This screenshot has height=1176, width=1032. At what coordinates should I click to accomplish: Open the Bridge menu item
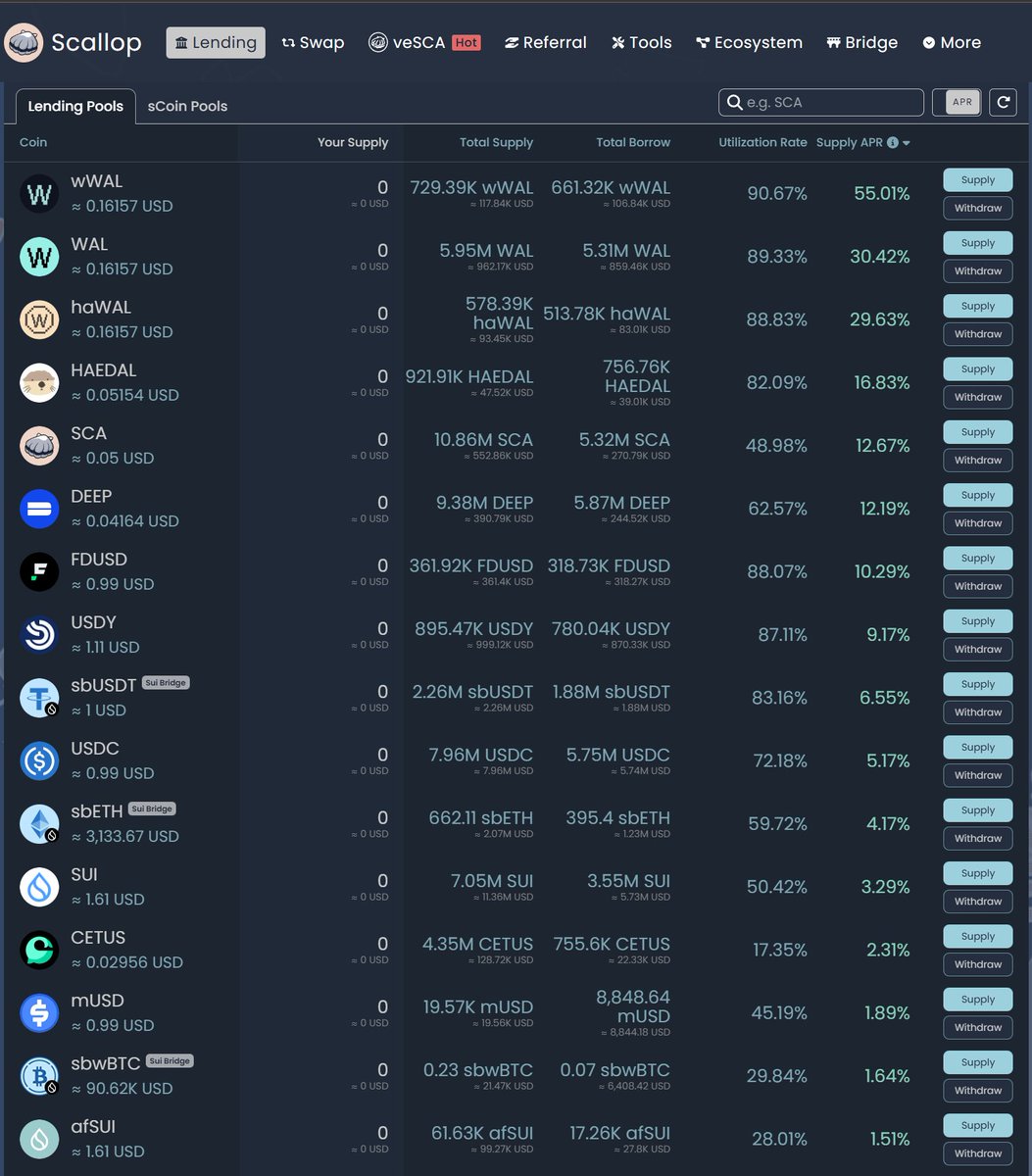(861, 43)
